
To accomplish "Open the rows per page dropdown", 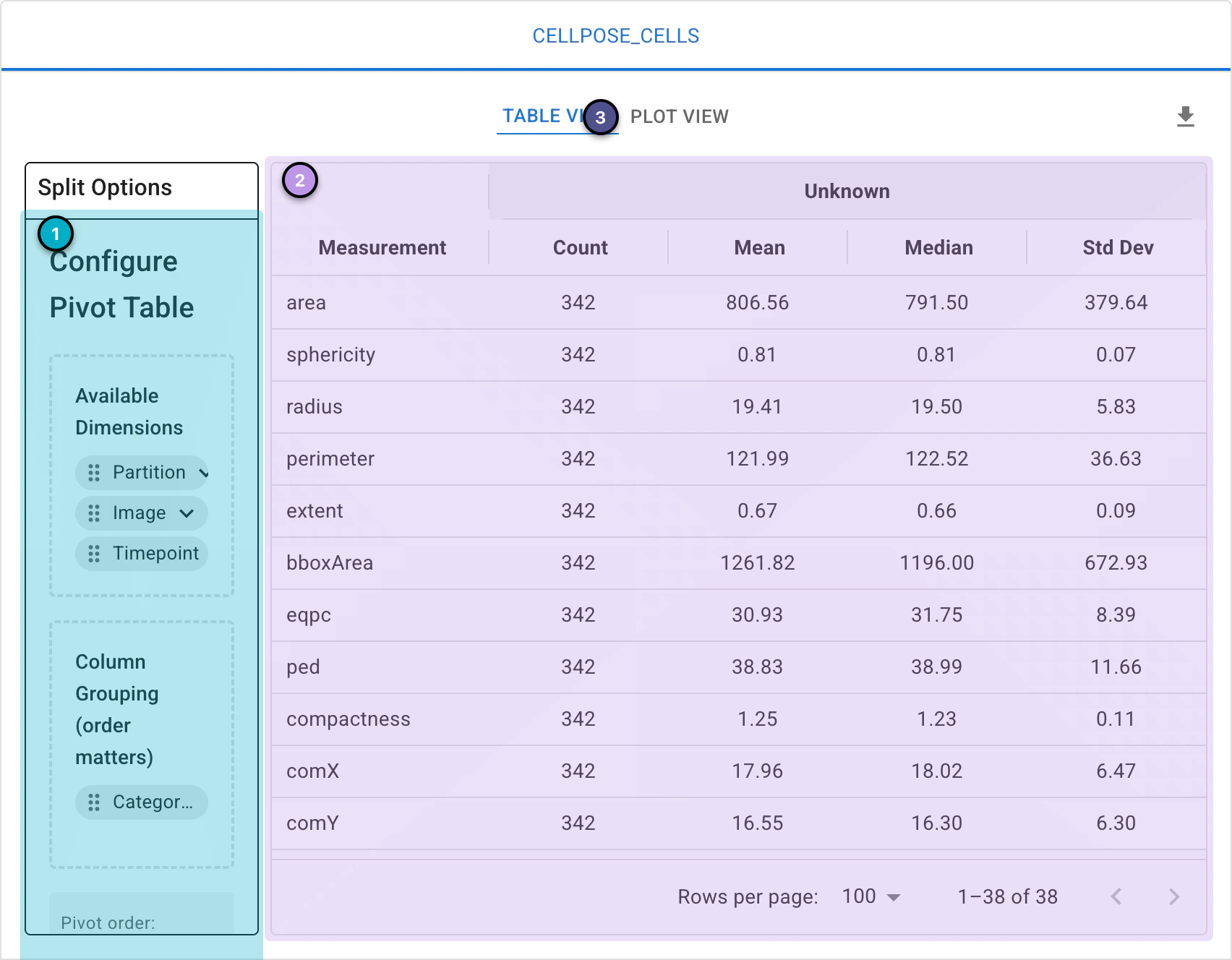I will pyautogui.click(x=871, y=897).
